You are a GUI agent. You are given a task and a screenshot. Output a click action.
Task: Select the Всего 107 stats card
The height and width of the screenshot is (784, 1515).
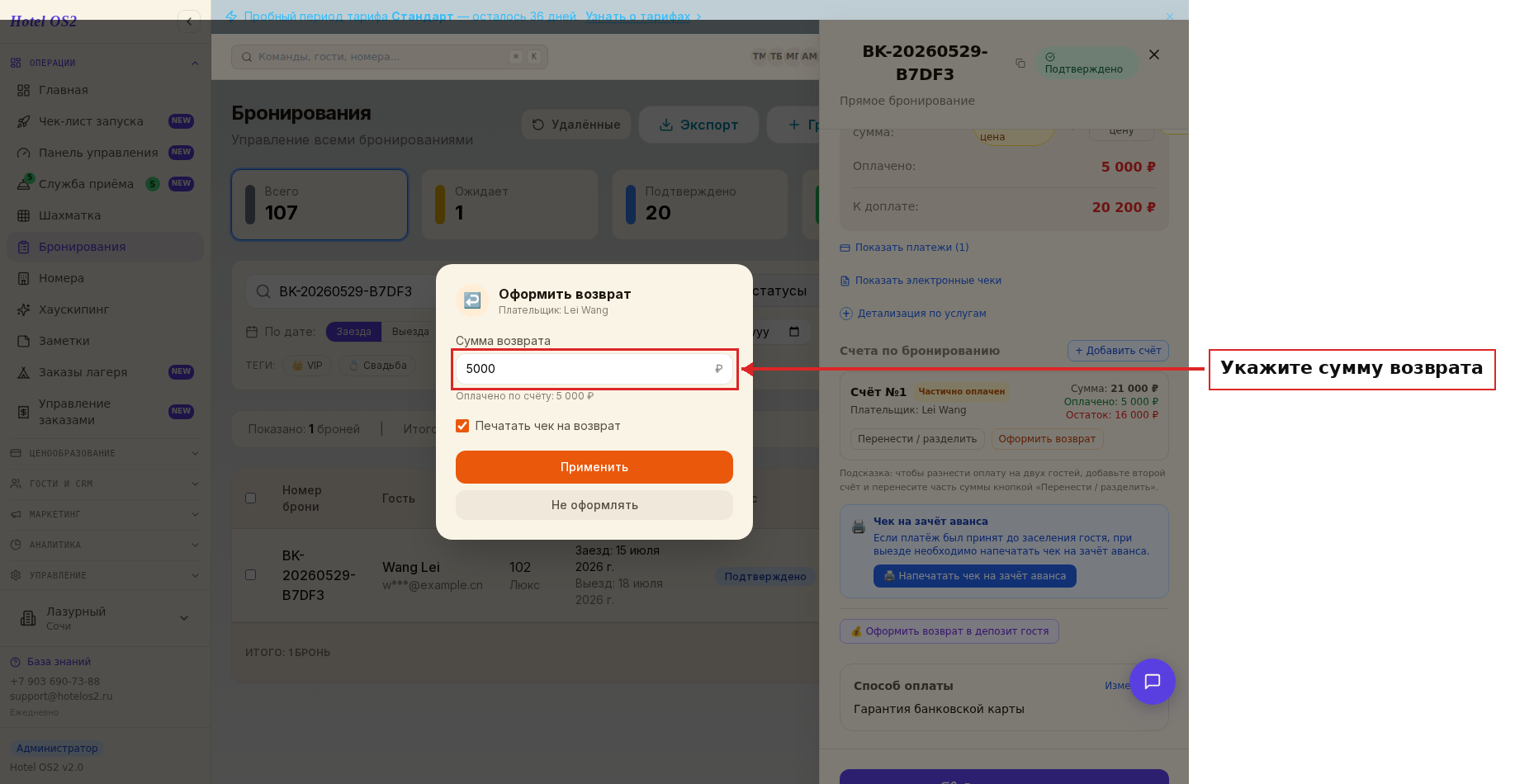click(320, 205)
